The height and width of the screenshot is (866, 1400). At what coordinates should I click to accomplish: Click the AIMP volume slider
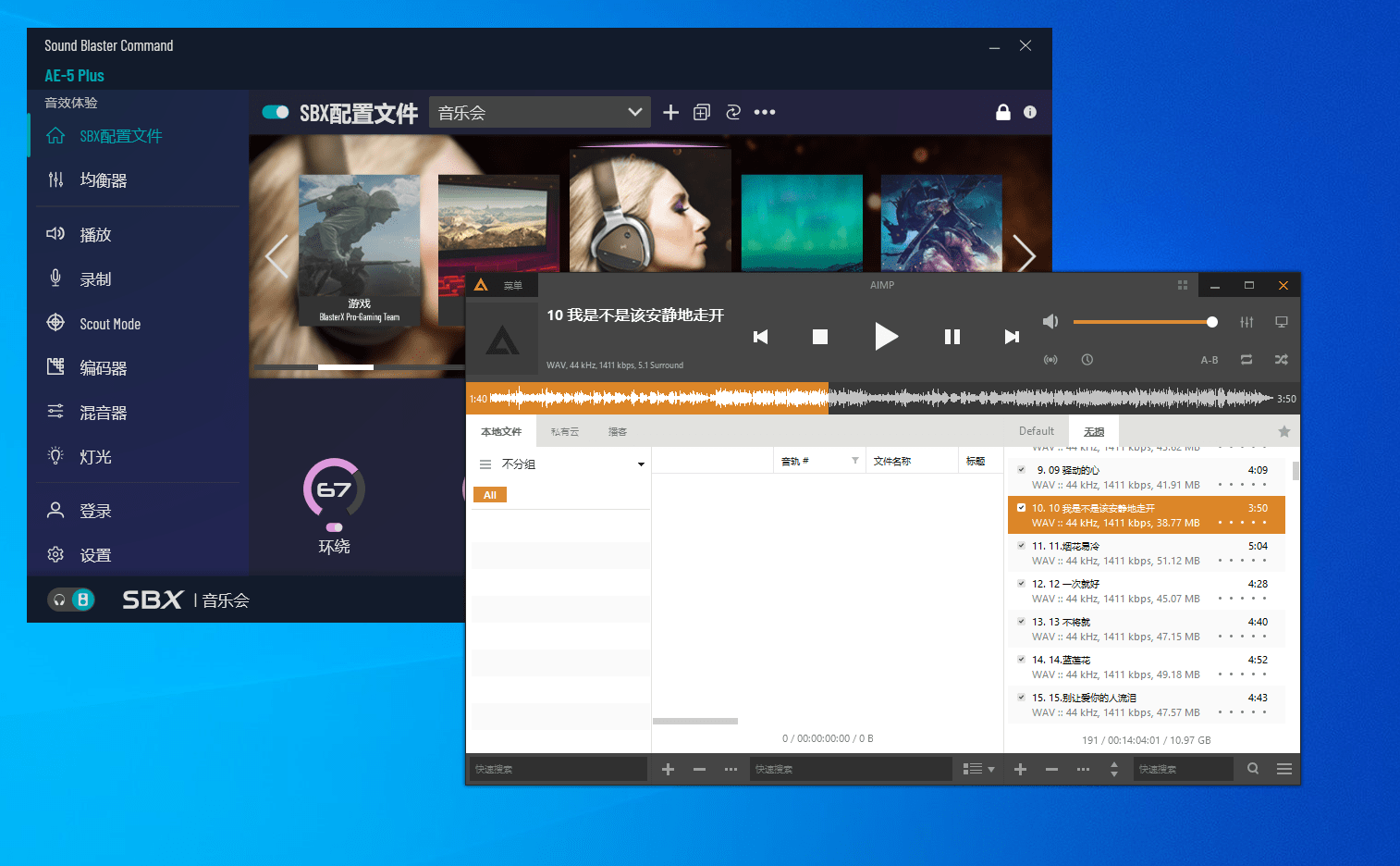click(1145, 322)
